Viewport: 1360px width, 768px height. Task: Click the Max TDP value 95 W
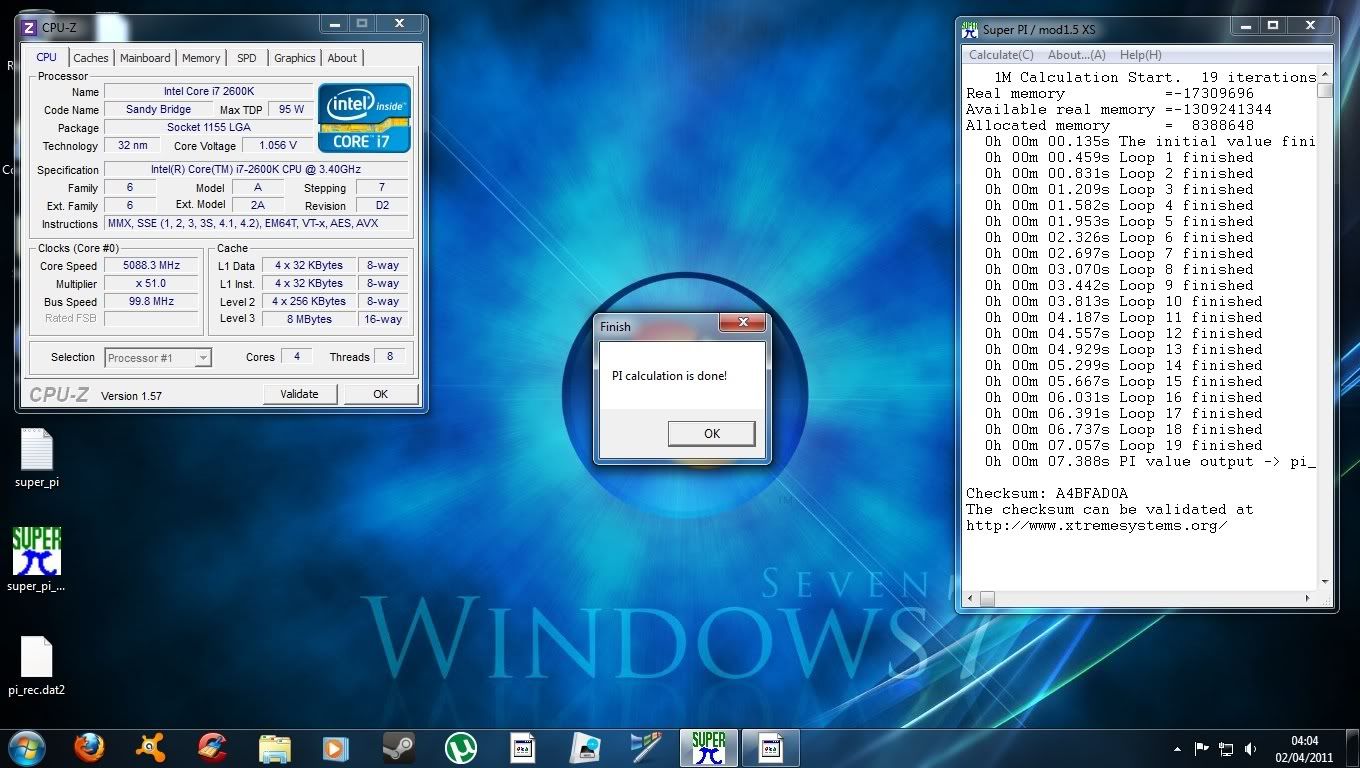coord(292,110)
